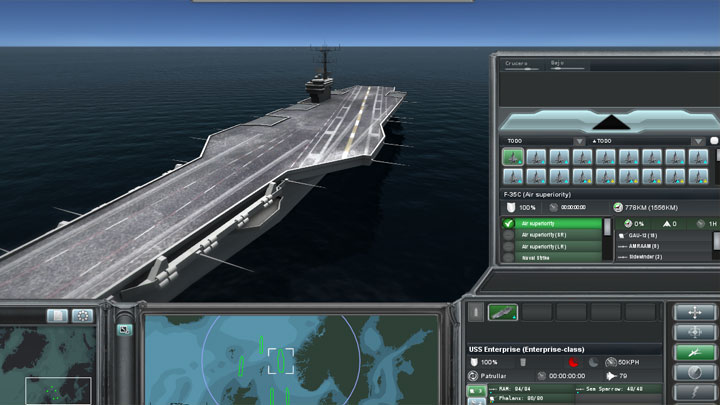Toggle the white checkbox right of the TODO dropdowns
The width and height of the screenshot is (720, 405).
[x=714, y=141]
